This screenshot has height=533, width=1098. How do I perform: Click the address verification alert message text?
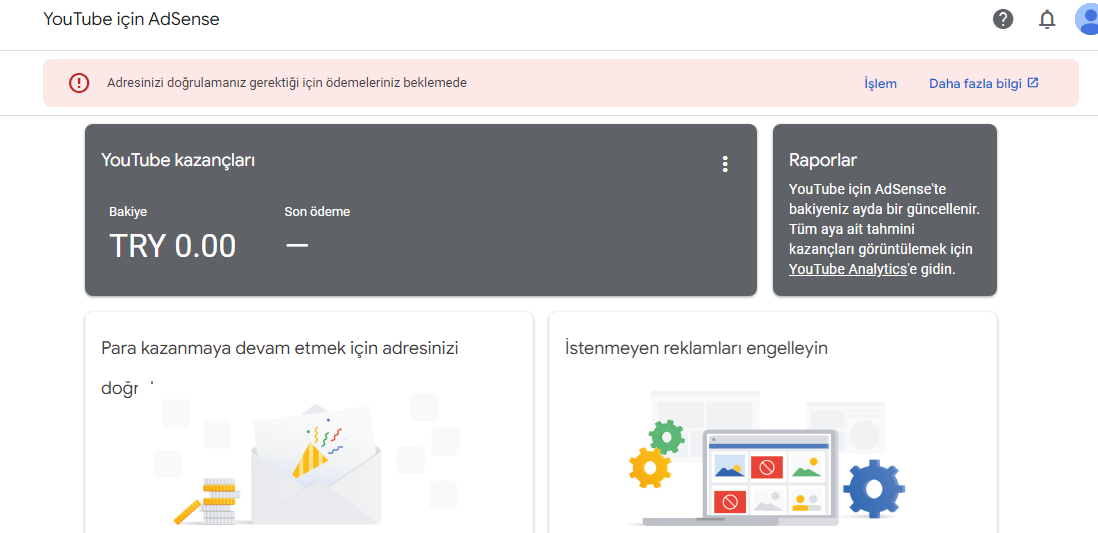[287, 83]
